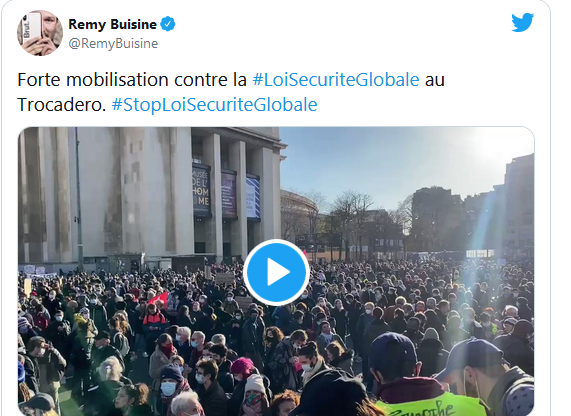Click the person wearing the pink beanie
571x416 pixels.
coord(242,365)
